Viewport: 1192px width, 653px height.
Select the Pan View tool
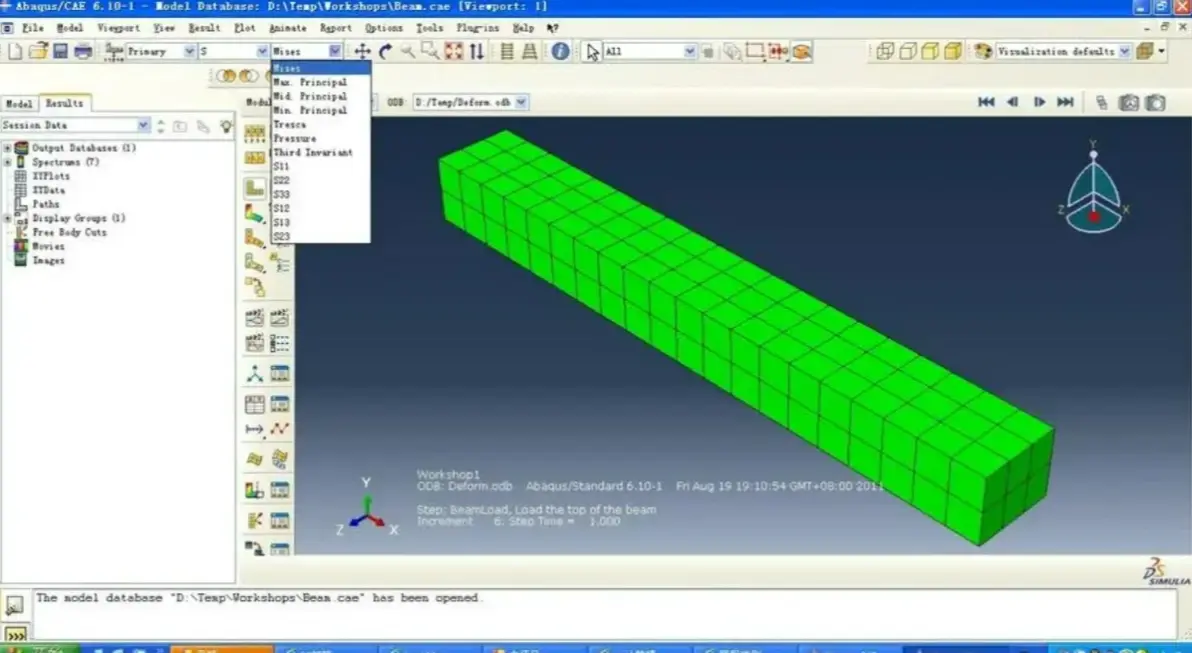(363, 51)
